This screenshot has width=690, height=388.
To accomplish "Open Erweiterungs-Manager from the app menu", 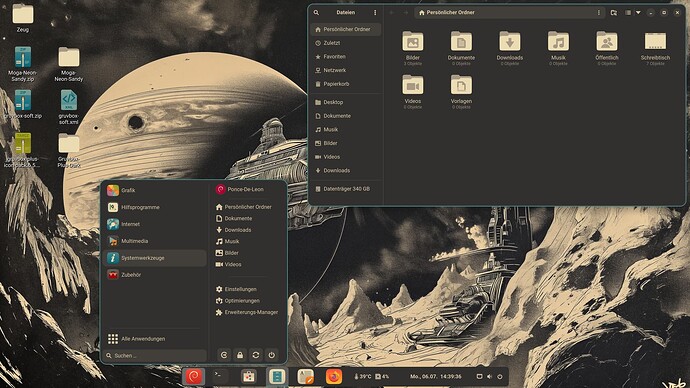I will (247, 312).
